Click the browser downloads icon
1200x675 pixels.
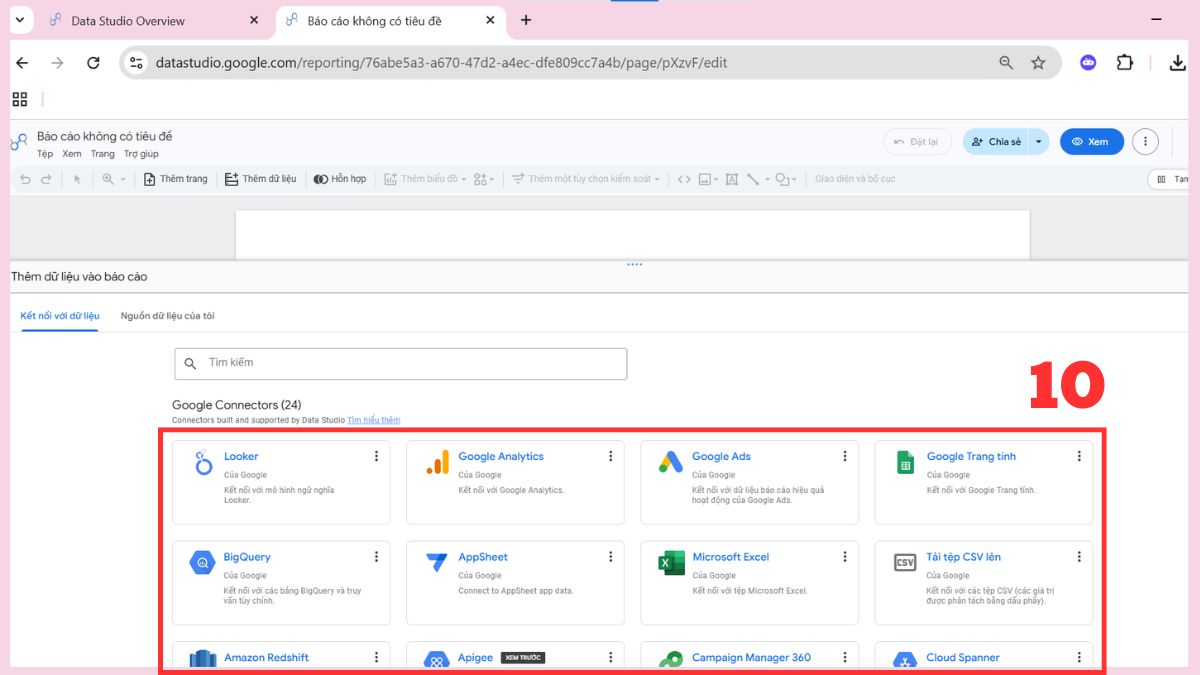(x=1177, y=62)
